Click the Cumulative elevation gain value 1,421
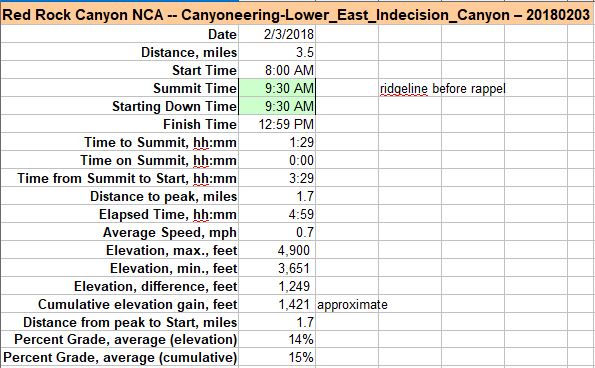 point(277,304)
